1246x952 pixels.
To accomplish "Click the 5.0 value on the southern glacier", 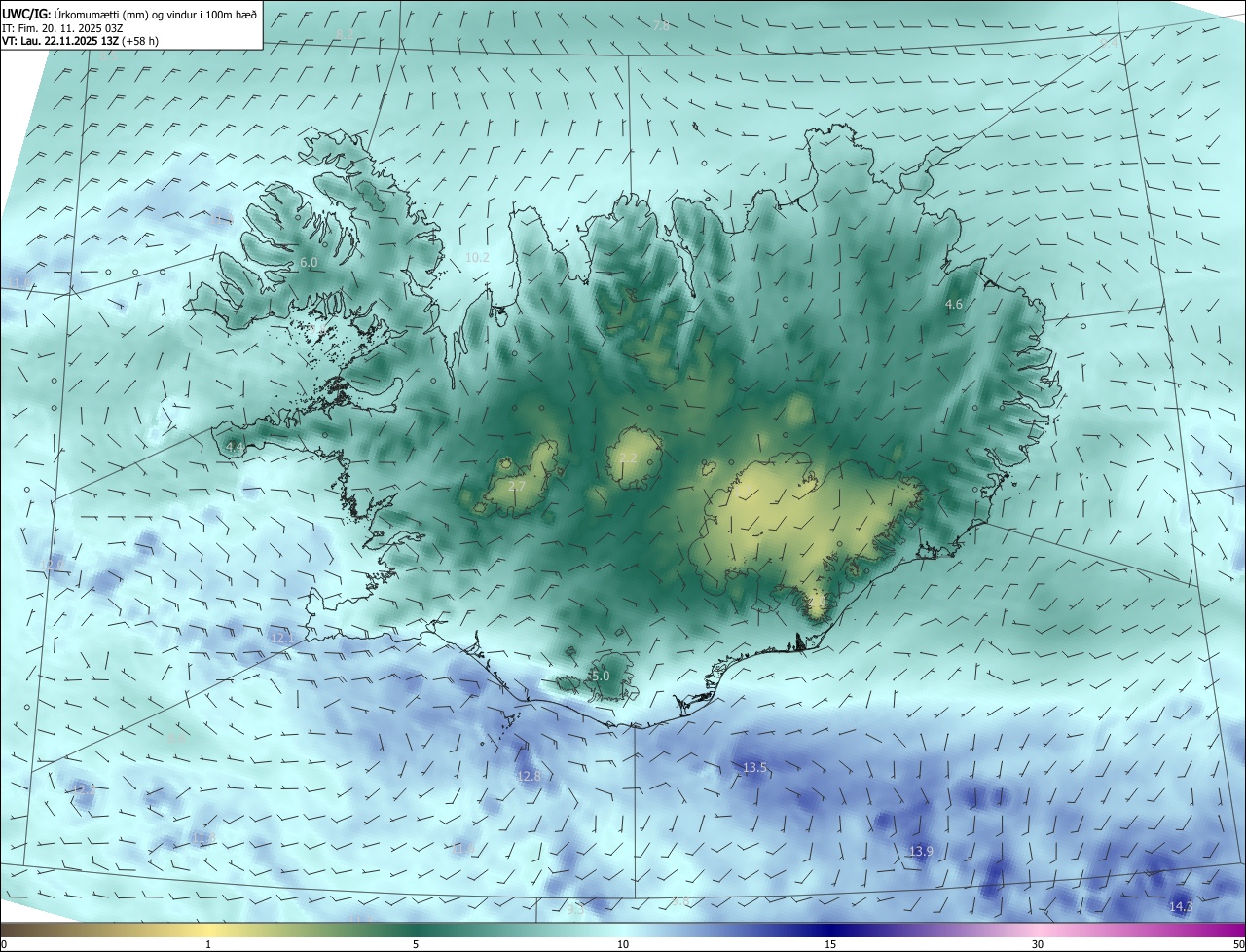I will coord(600,676).
